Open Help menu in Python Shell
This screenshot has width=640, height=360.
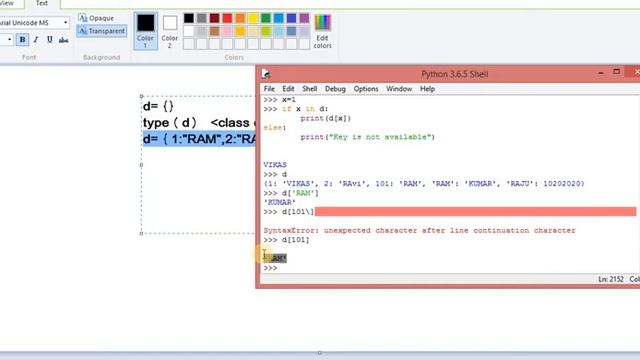coord(427,89)
